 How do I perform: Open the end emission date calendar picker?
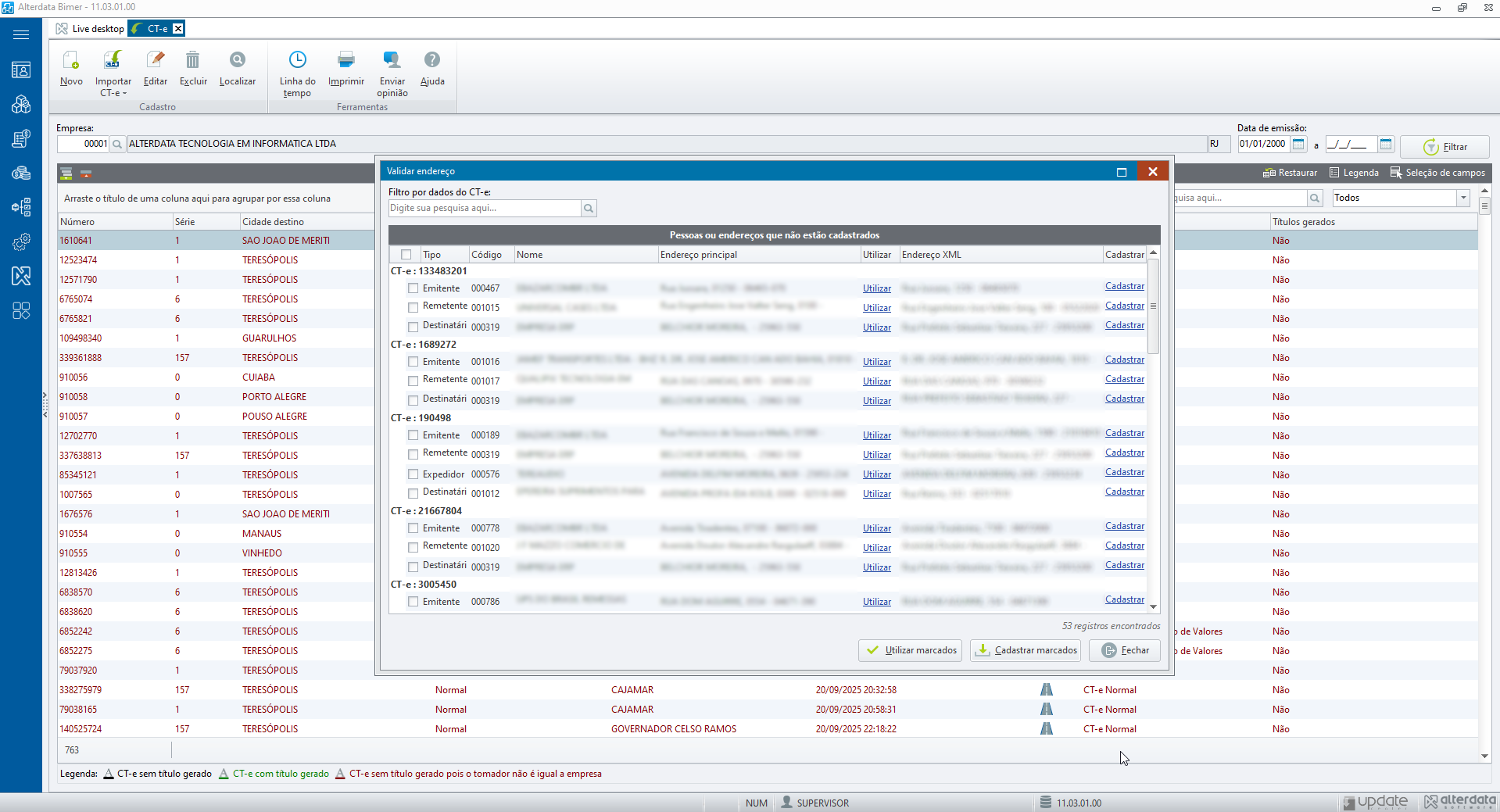tap(1386, 144)
